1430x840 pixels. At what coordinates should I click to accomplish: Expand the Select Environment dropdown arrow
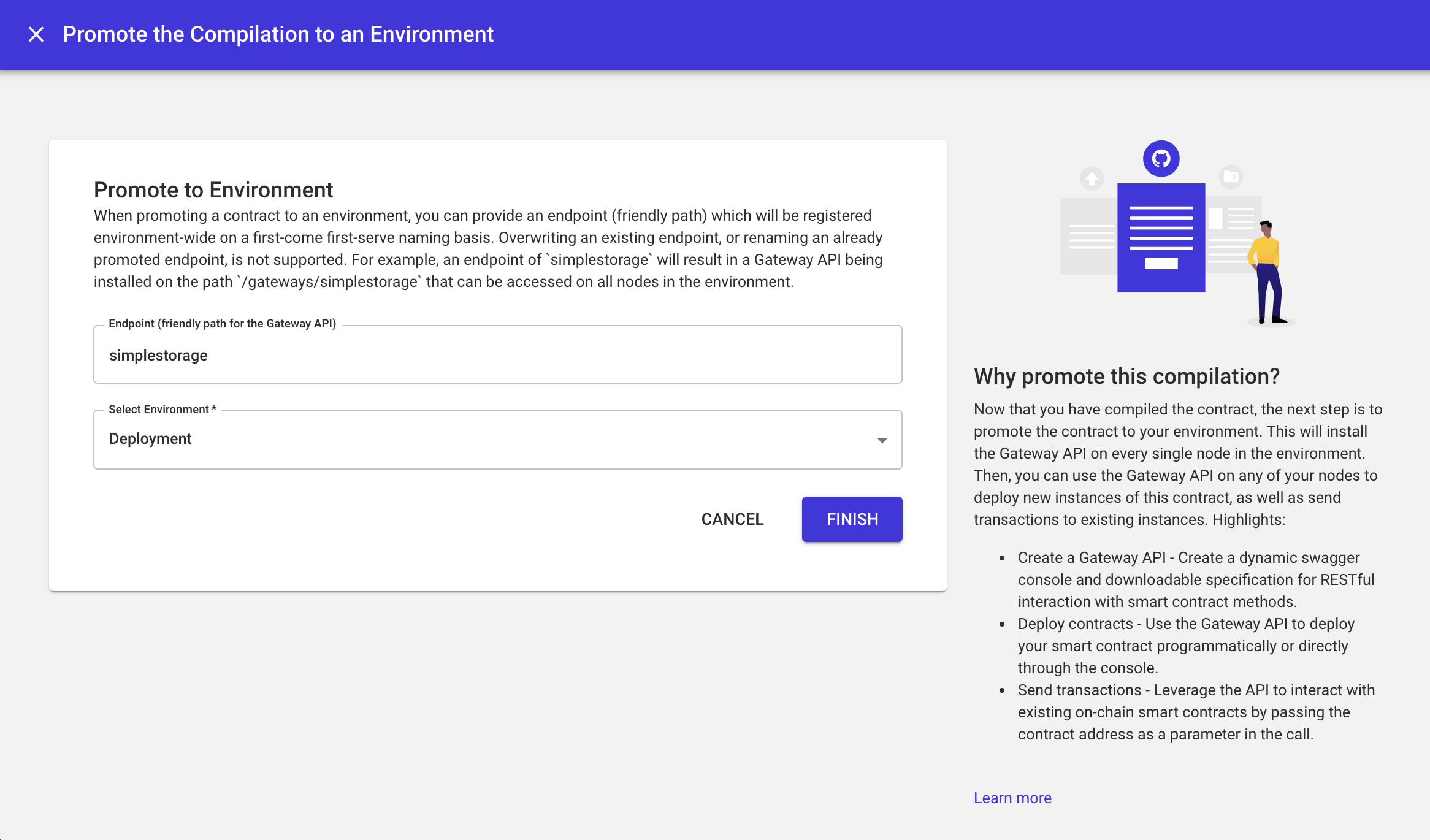882,440
